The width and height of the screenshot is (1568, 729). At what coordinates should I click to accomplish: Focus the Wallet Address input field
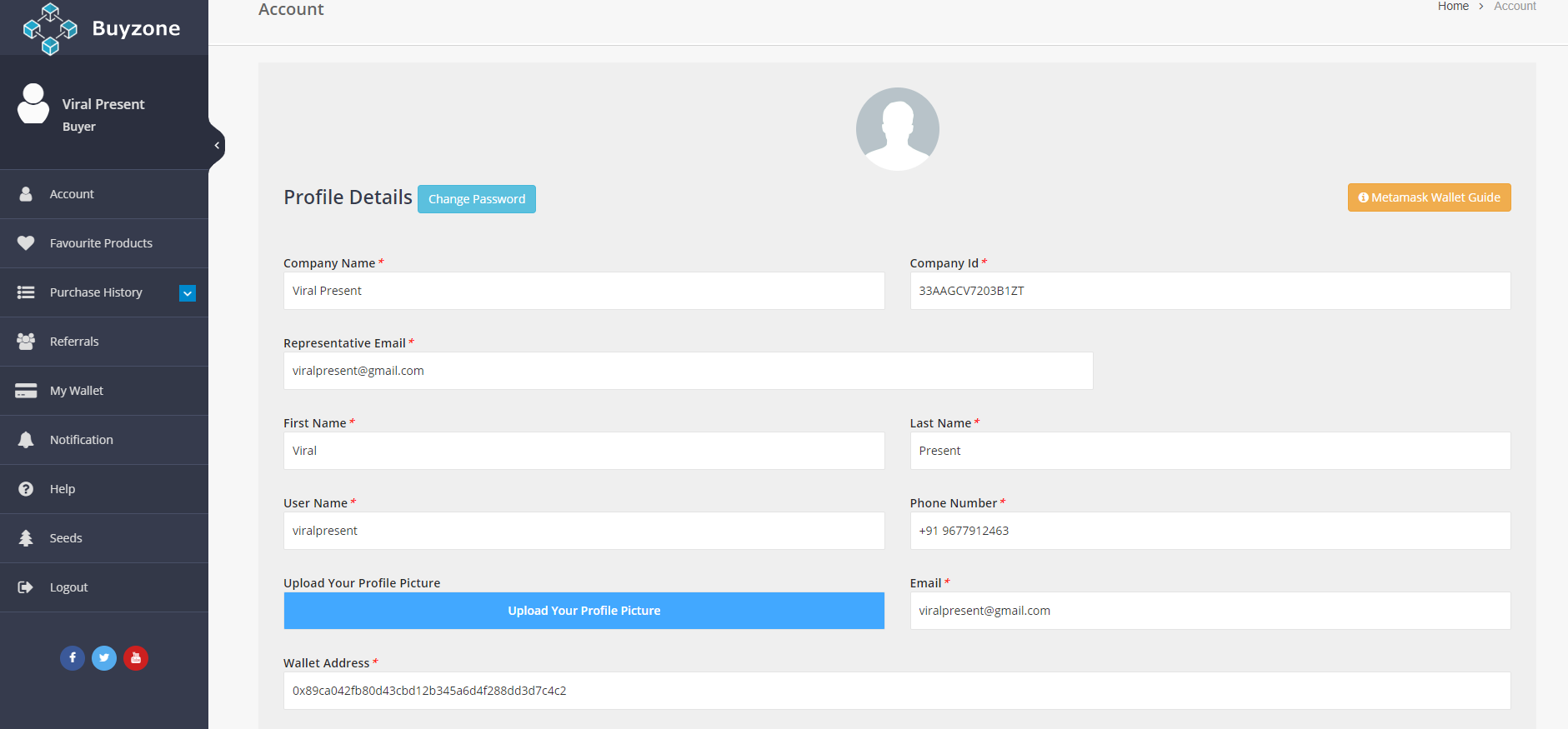pos(896,691)
